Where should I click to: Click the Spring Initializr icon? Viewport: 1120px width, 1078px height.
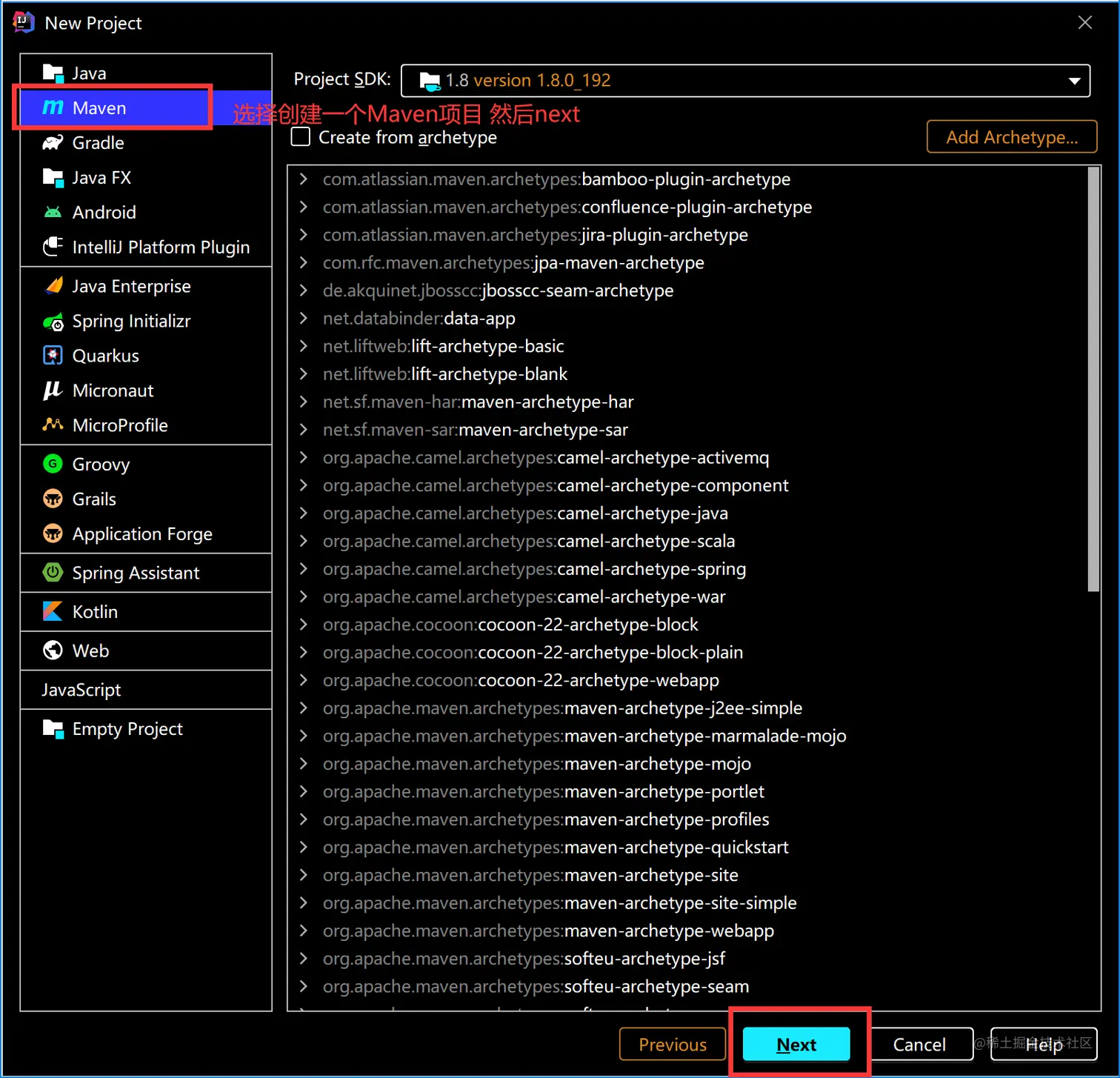click(x=53, y=321)
